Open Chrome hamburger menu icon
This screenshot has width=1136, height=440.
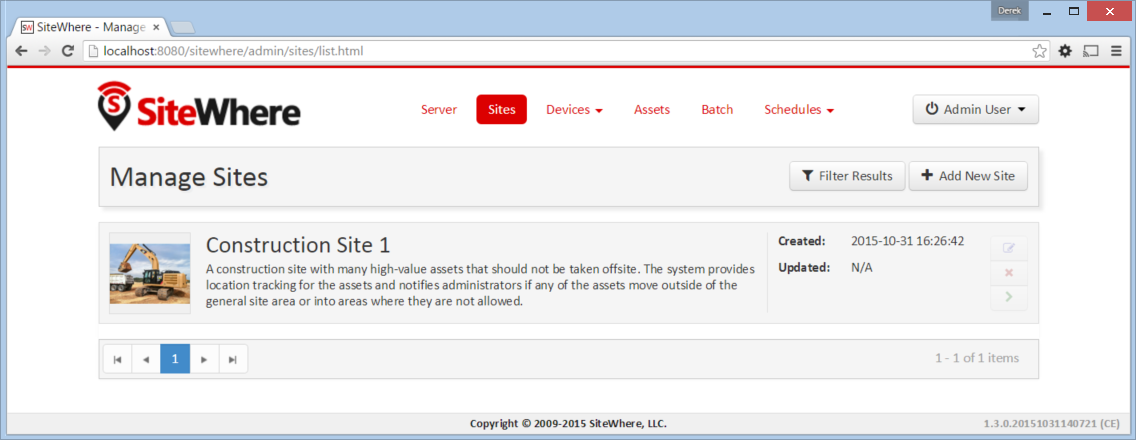coord(1114,51)
